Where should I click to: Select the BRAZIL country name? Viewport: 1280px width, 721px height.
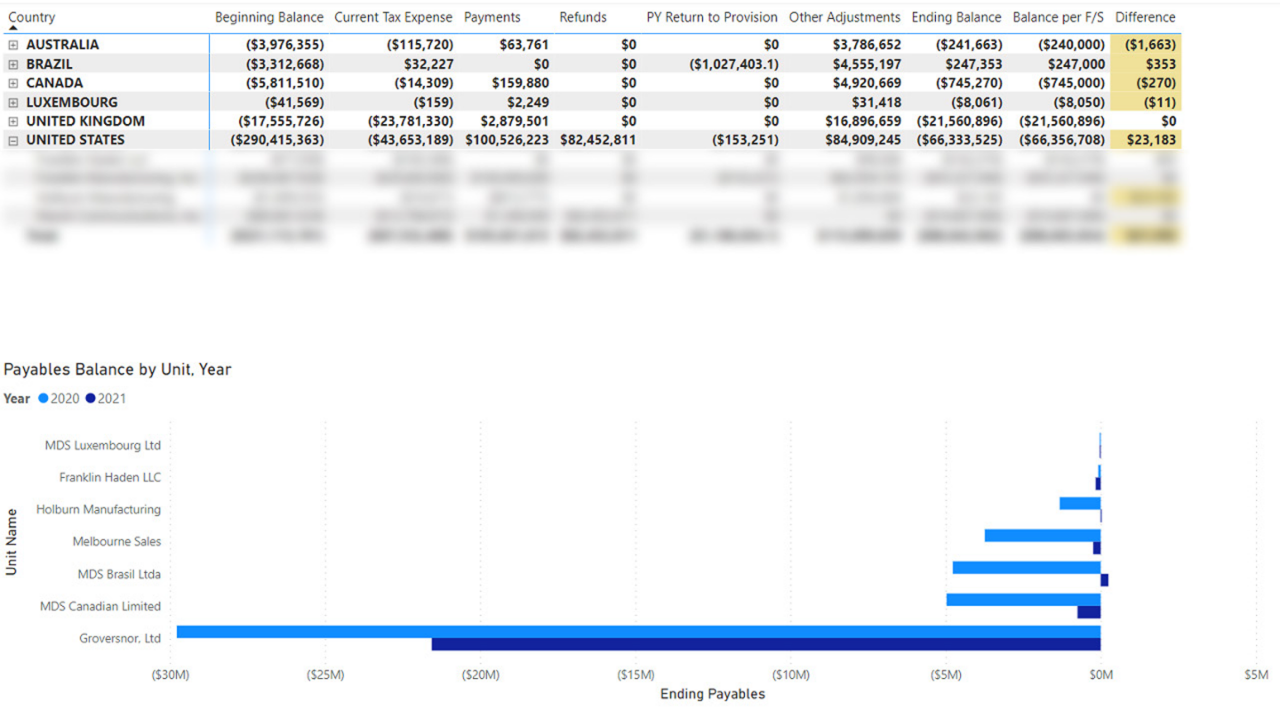pos(49,64)
